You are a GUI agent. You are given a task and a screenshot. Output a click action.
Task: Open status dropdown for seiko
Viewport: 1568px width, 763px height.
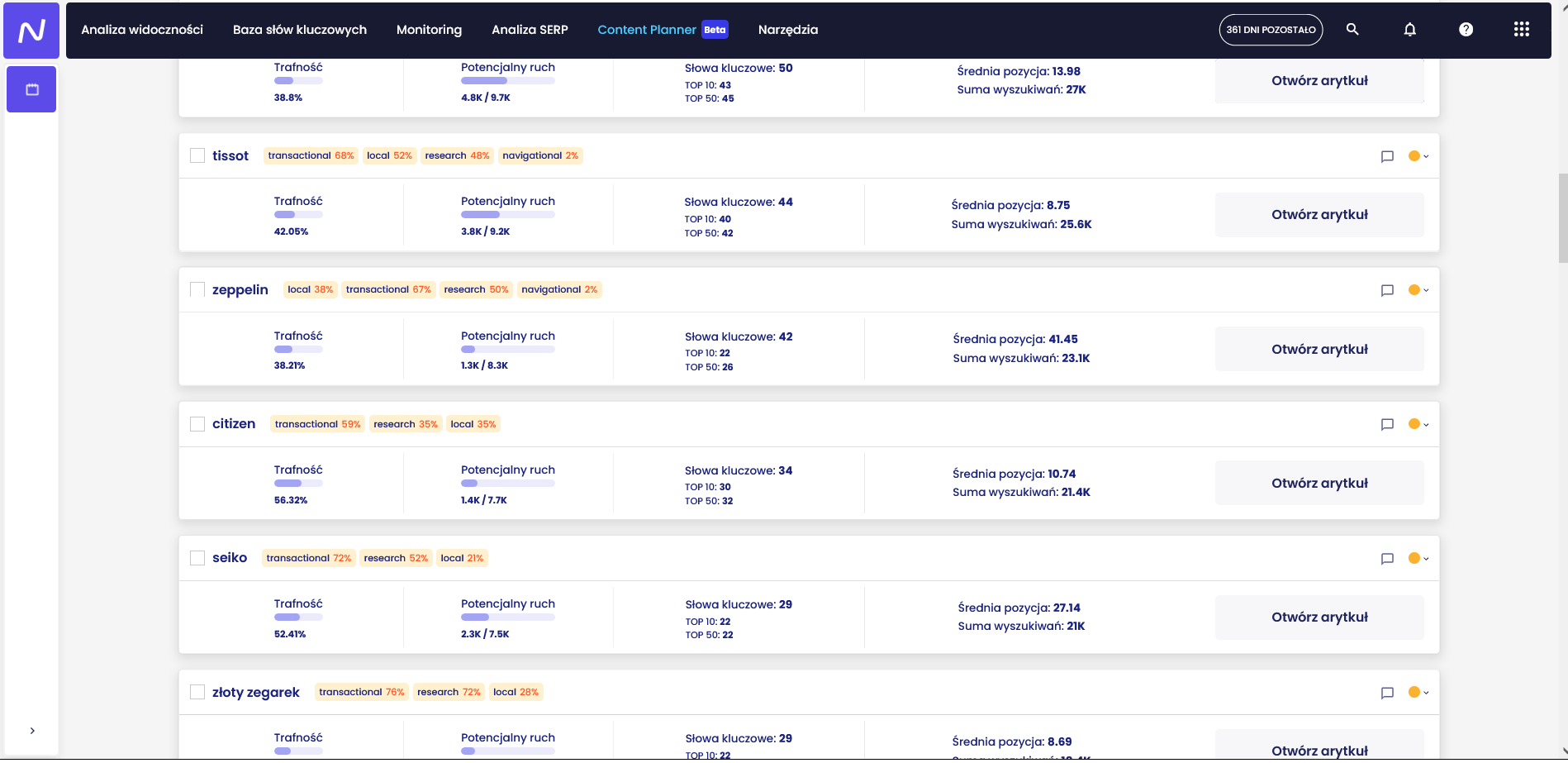(x=1418, y=558)
